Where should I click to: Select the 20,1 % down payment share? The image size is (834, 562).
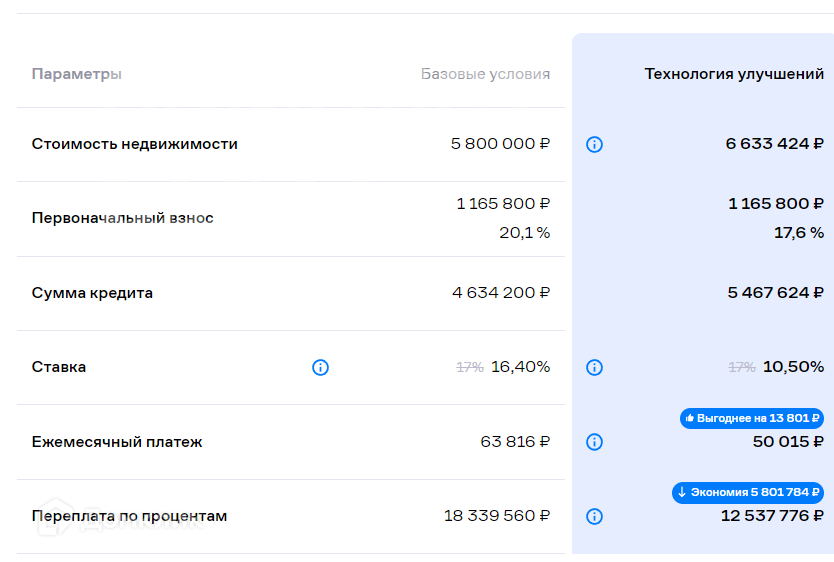(x=524, y=233)
